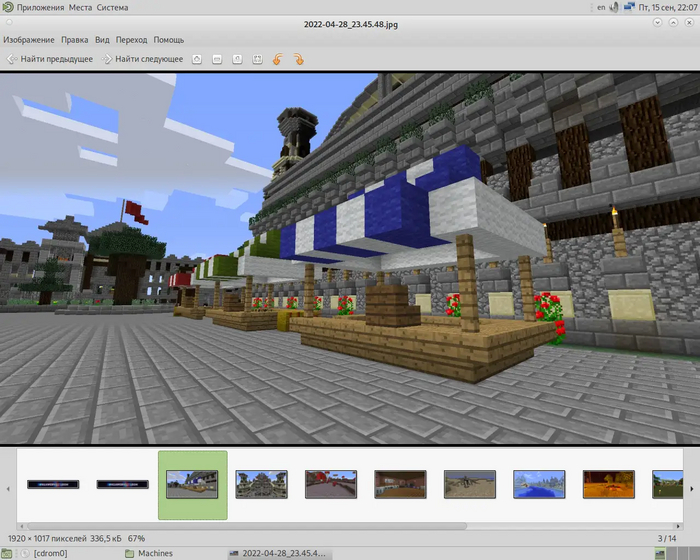
Task: Click the window title 2022-04-28_23.45.48.jpg
Action: coord(351,24)
